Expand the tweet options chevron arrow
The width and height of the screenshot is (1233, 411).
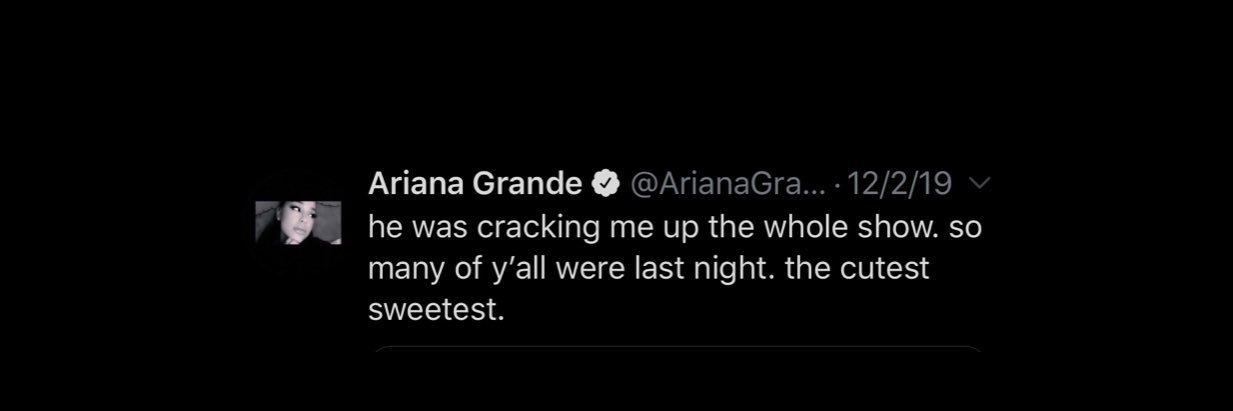click(x=979, y=184)
